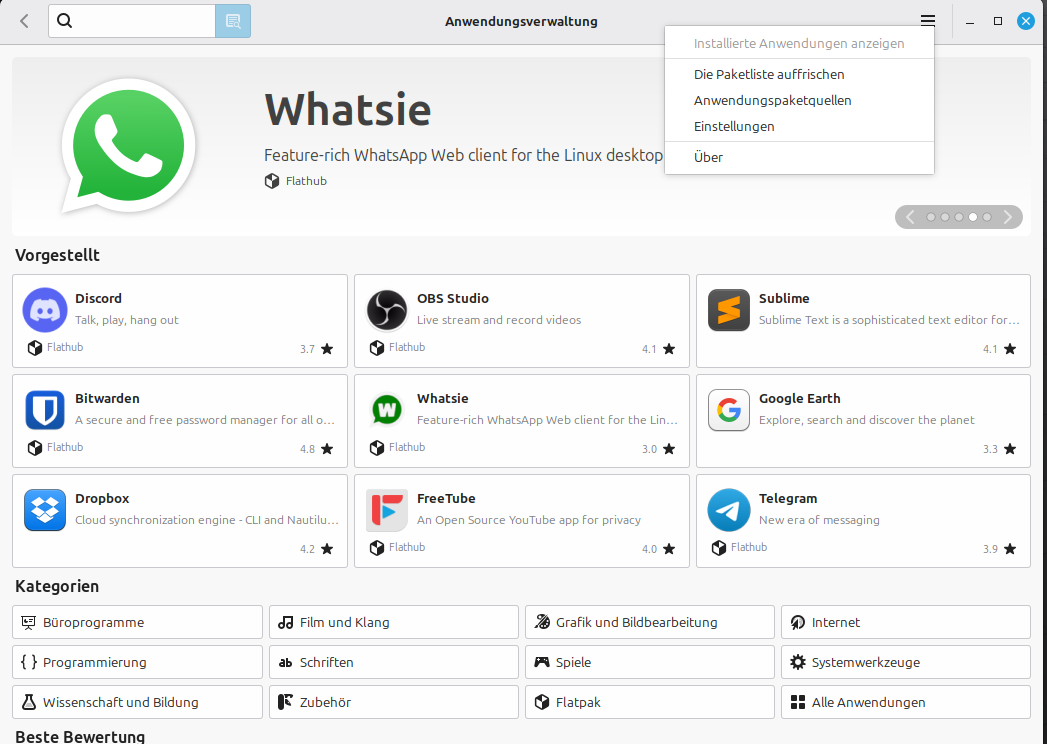Click the back arrow in header
This screenshot has width=1047, height=744.
coord(25,21)
